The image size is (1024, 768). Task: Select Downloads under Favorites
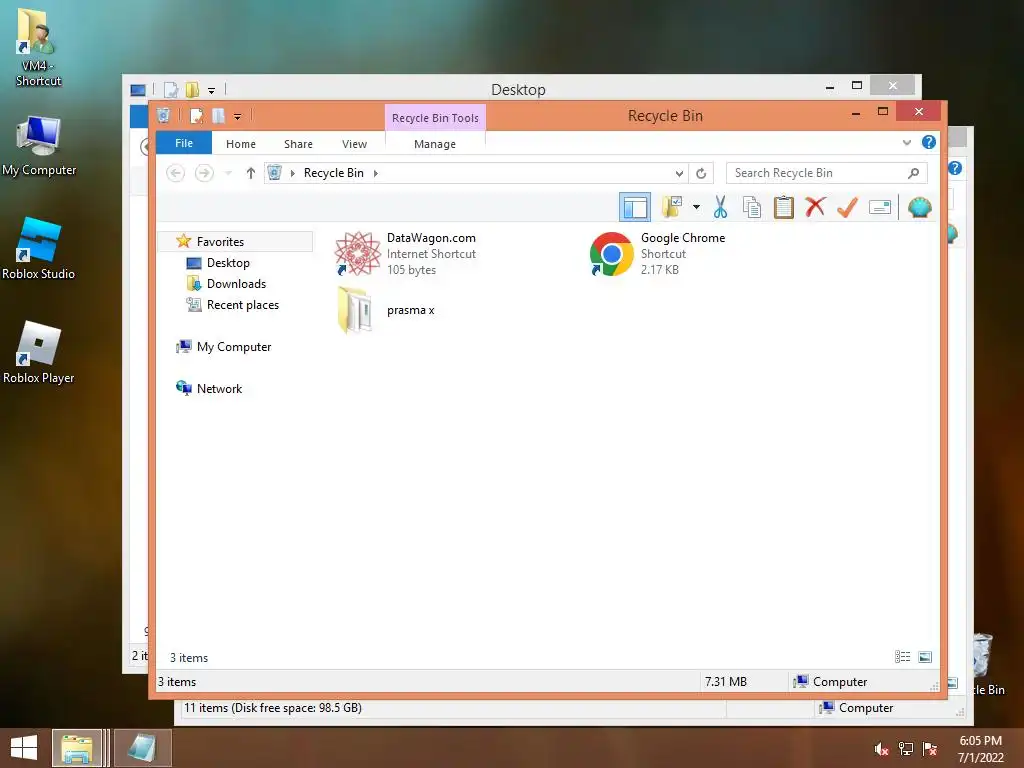point(236,283)
